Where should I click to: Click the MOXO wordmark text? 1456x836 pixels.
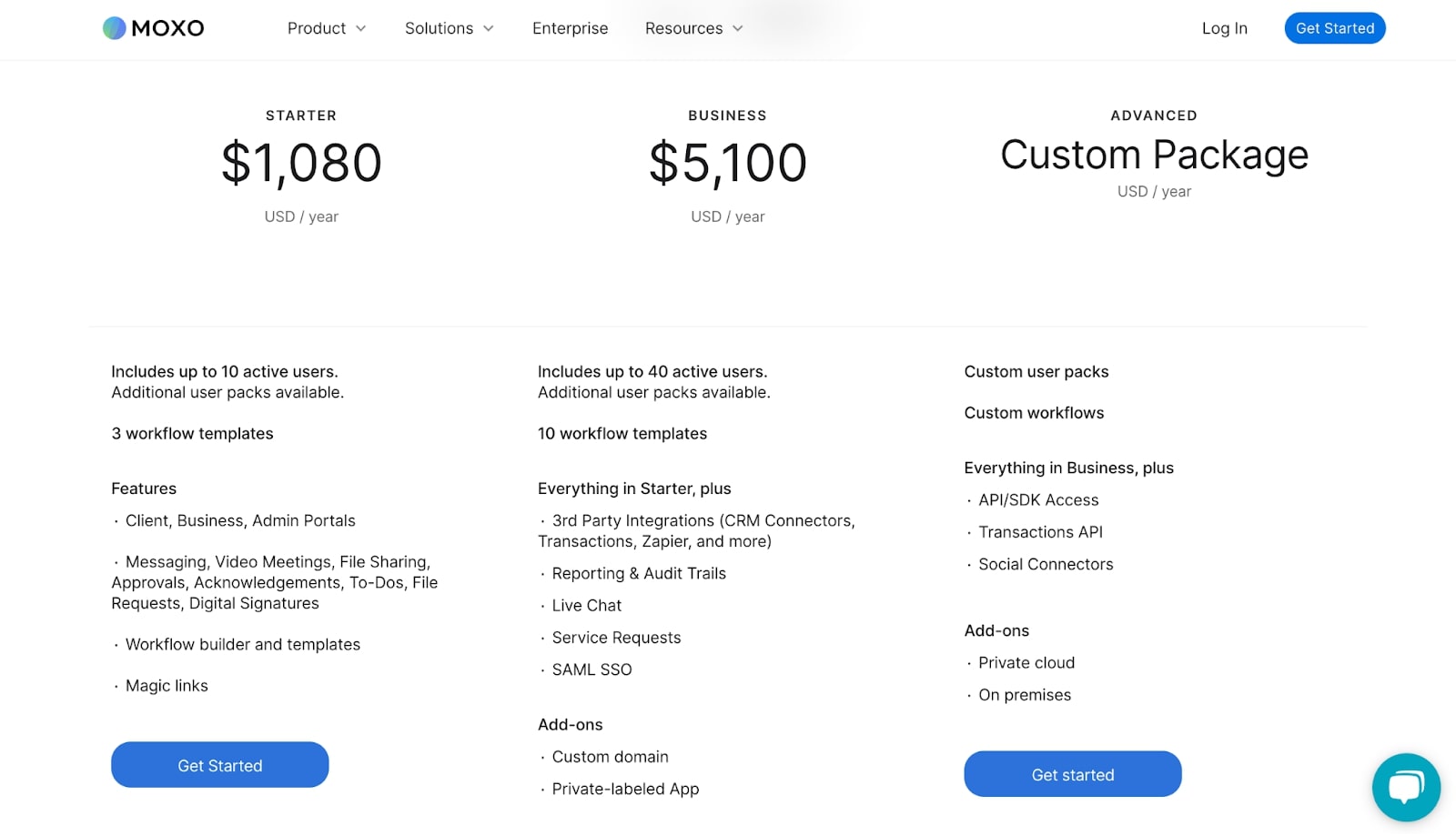tap(168, 28)
